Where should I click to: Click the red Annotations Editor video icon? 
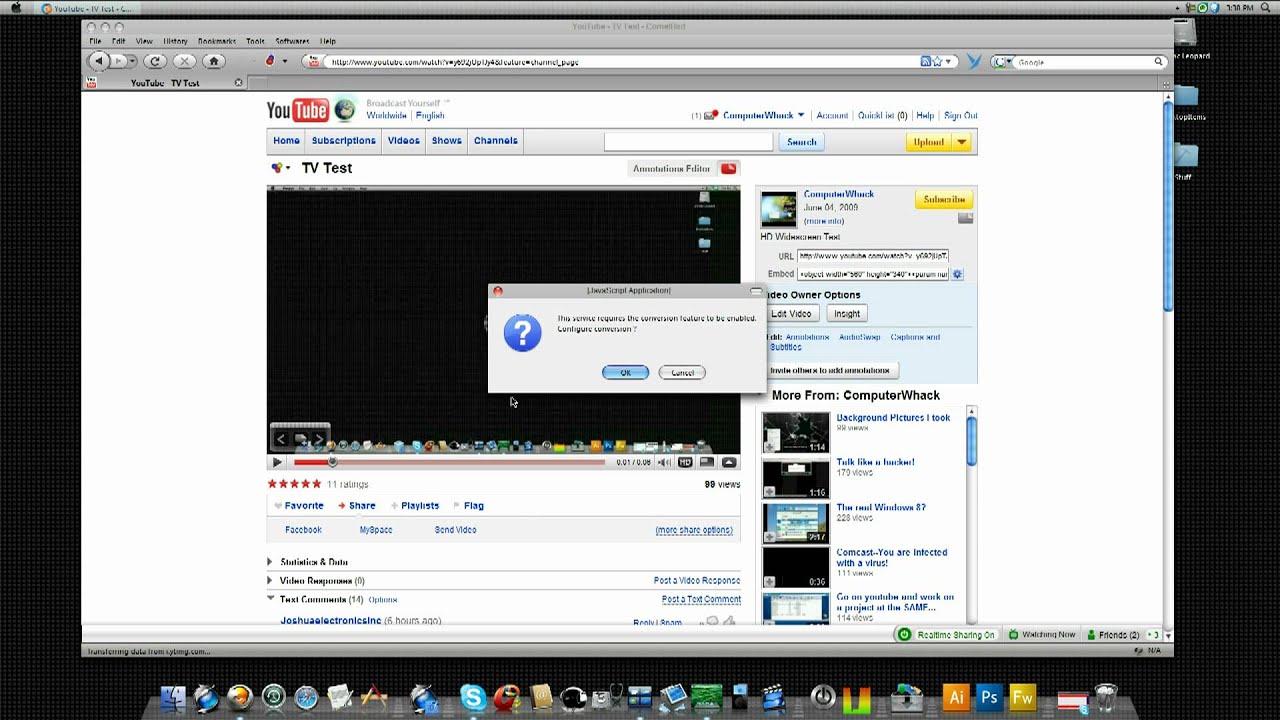coord(729,168)
